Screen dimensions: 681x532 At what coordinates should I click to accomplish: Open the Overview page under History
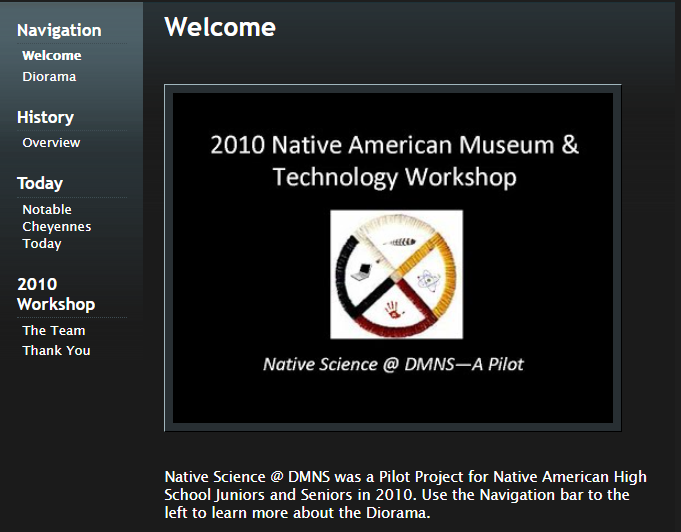tap(51, 142)
